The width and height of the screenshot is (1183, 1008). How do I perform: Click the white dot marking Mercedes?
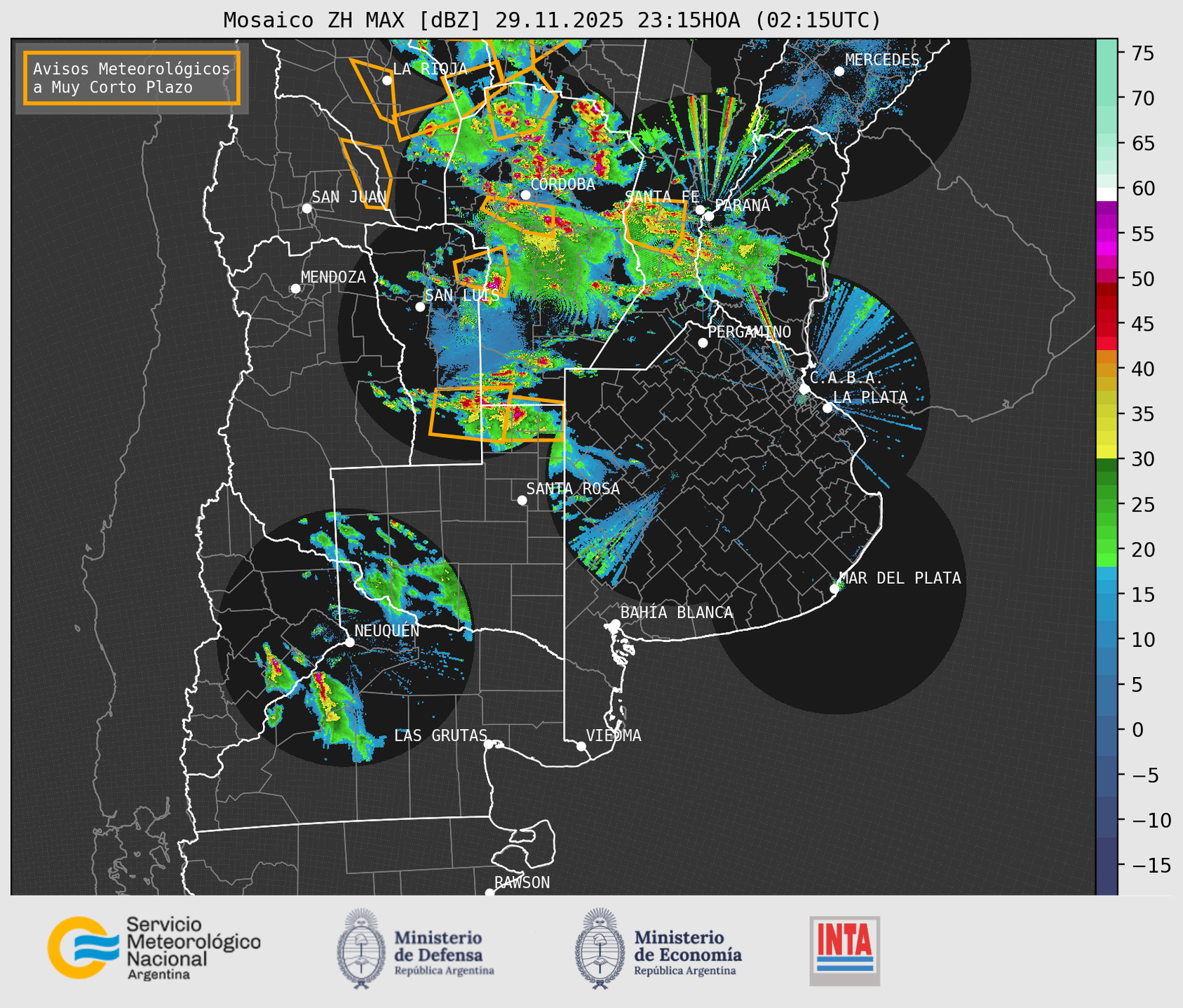(x=839, y=71)
